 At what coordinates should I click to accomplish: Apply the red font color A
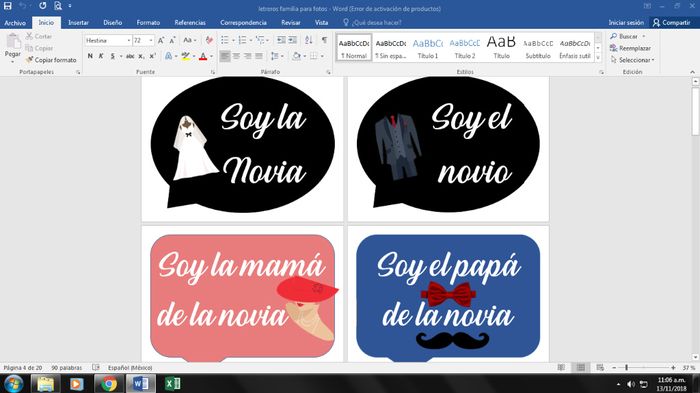(203, 56)
